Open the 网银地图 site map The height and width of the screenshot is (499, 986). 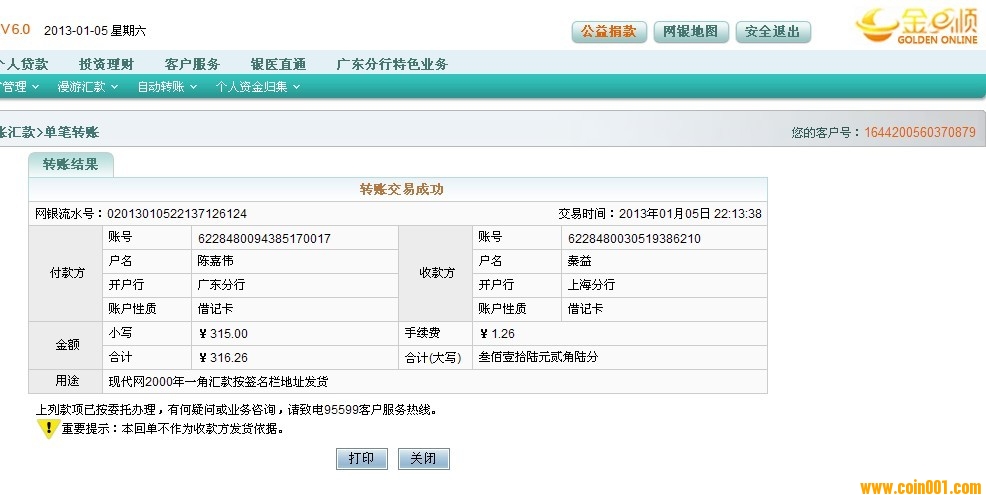pos(691,32)
